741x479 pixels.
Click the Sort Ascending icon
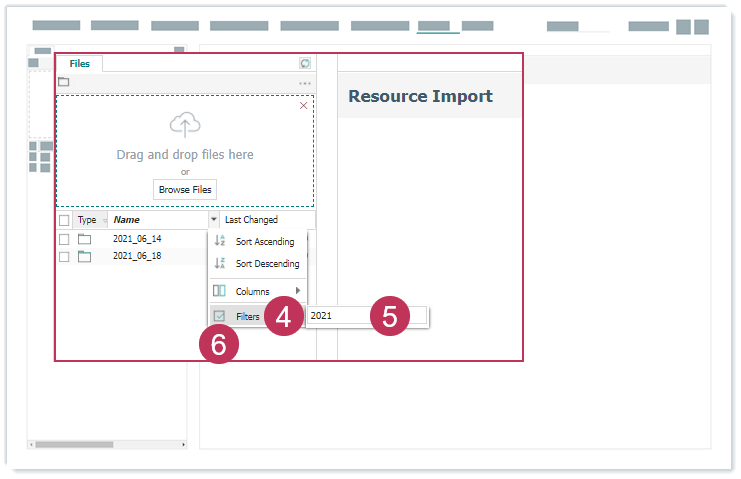tap(220, 241)
